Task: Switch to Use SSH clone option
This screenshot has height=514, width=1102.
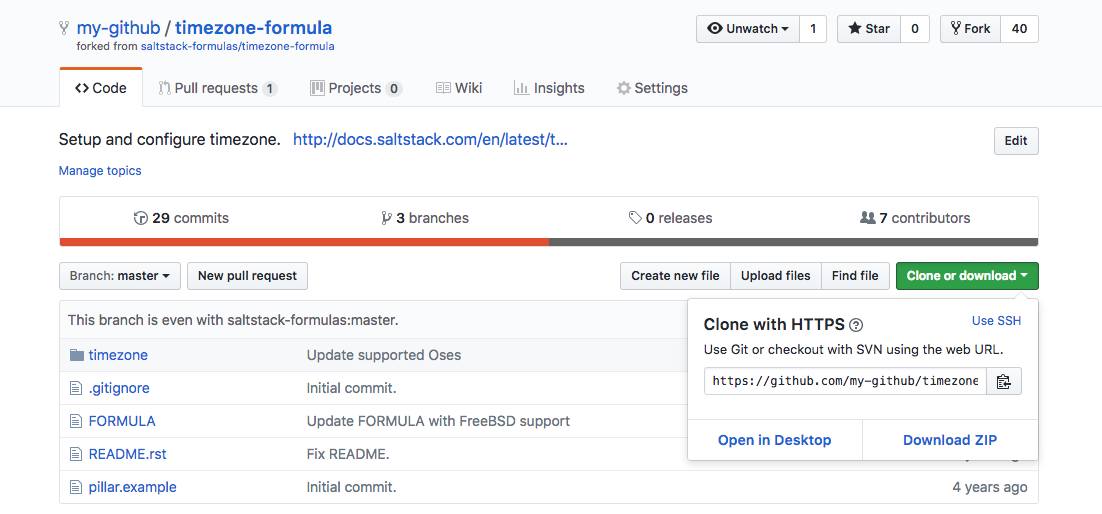Action: tap(996, 321)
